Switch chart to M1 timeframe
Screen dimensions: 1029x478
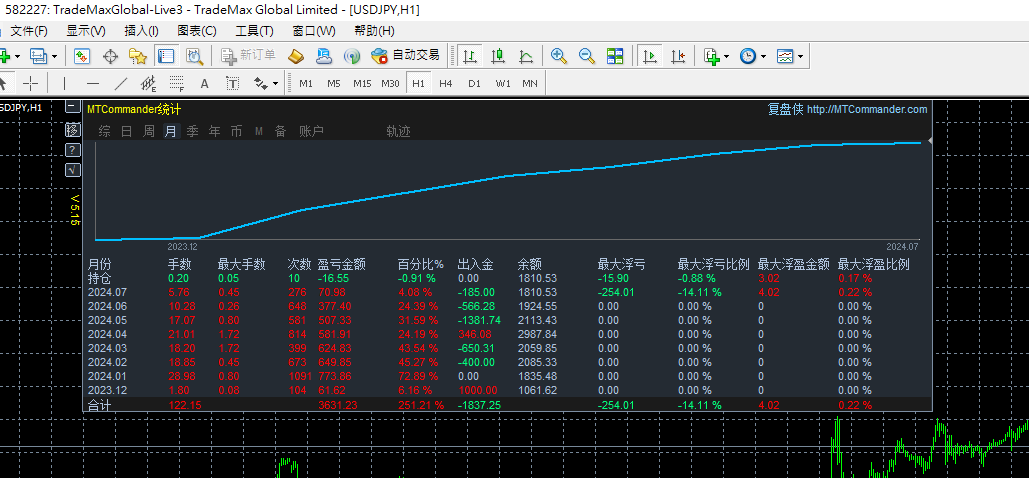[306, 83]
